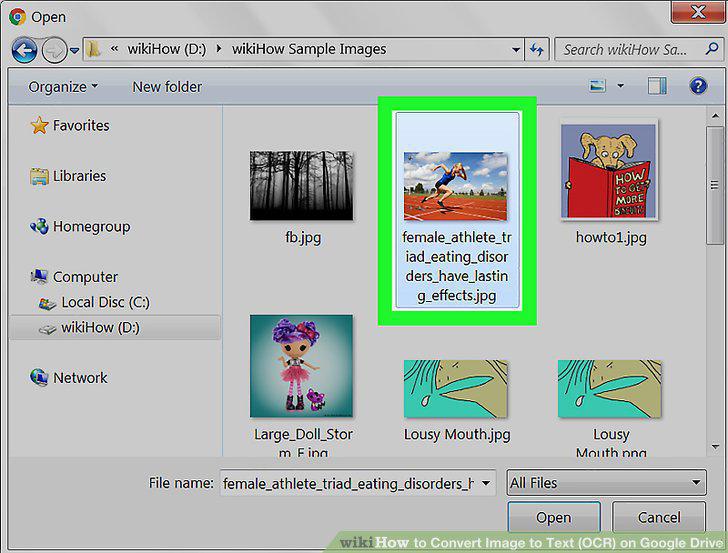
Task: Click the Local Disc (C:) drive icon
Action: (x=47, y=303)
